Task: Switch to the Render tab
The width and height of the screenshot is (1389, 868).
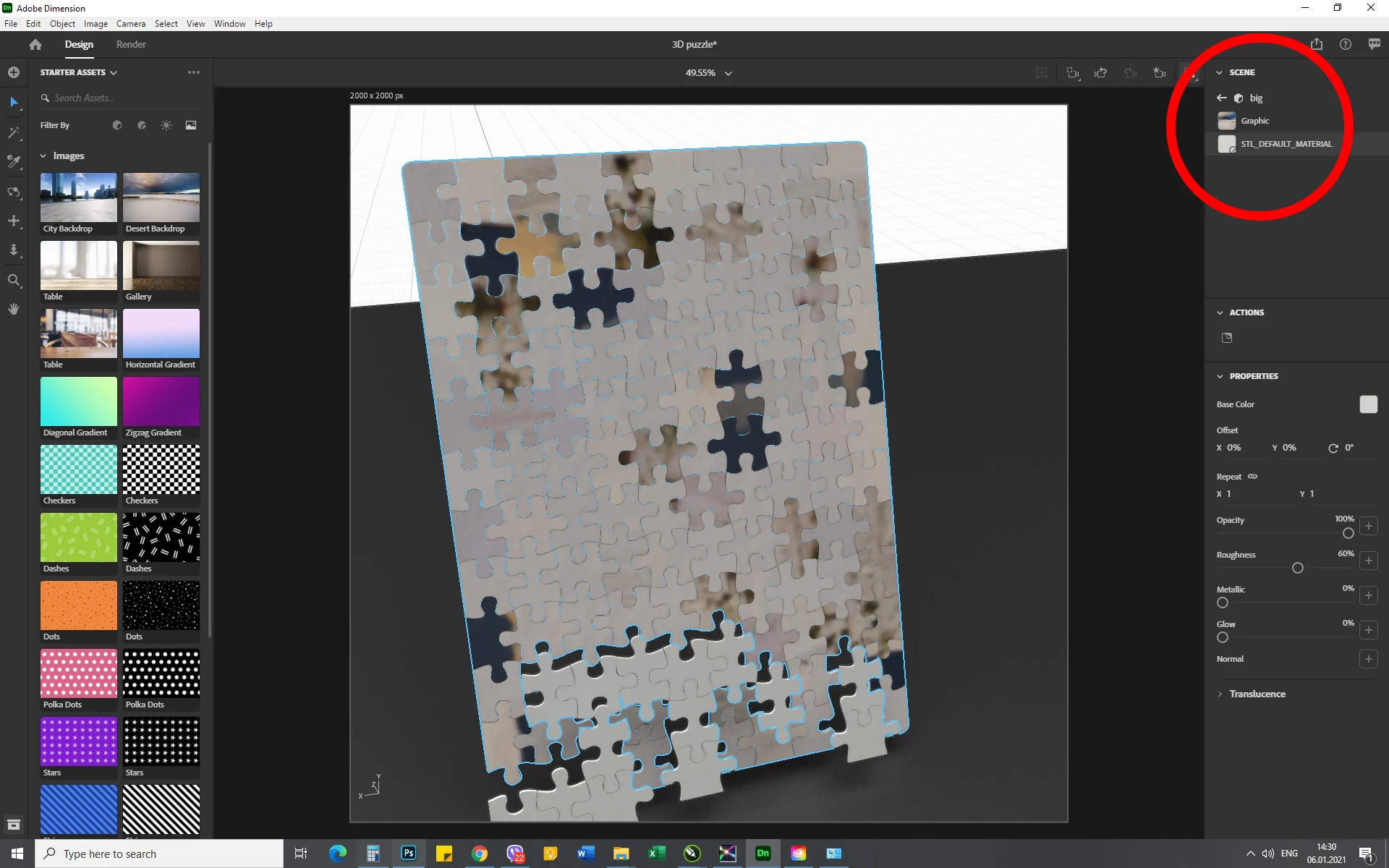Action: coord(131,44)
